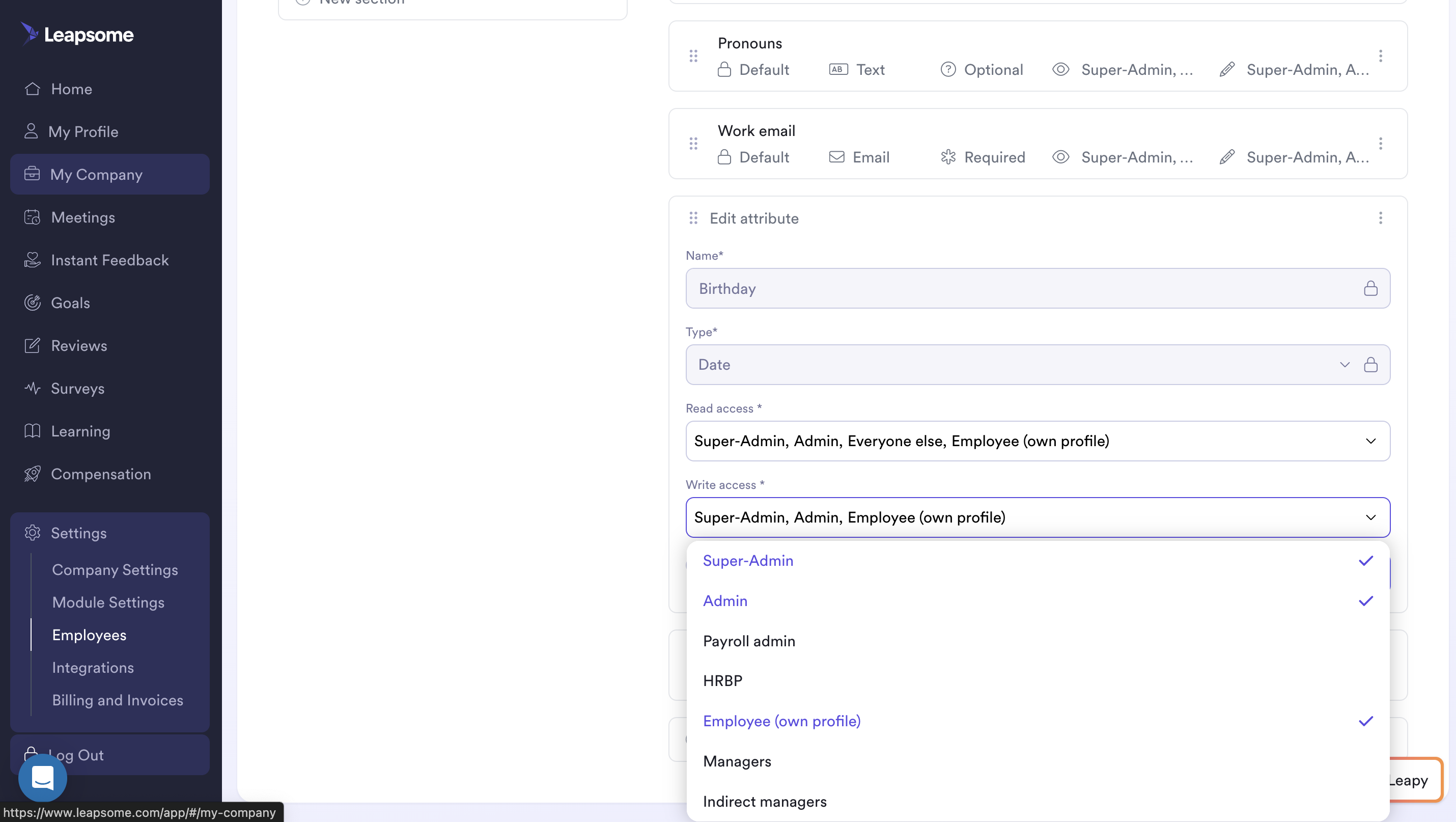Click the Leapy assistant button
The height and width of the screenshot is (822, 1456).
click(1416, 780)
